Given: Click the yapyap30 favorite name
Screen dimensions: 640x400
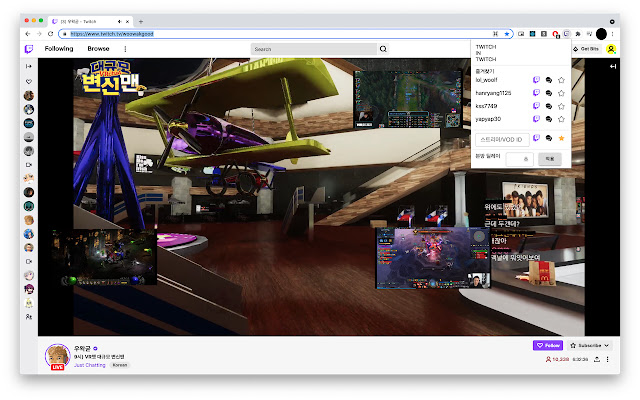Looking at the screenshot, I should tap(488, 119).
